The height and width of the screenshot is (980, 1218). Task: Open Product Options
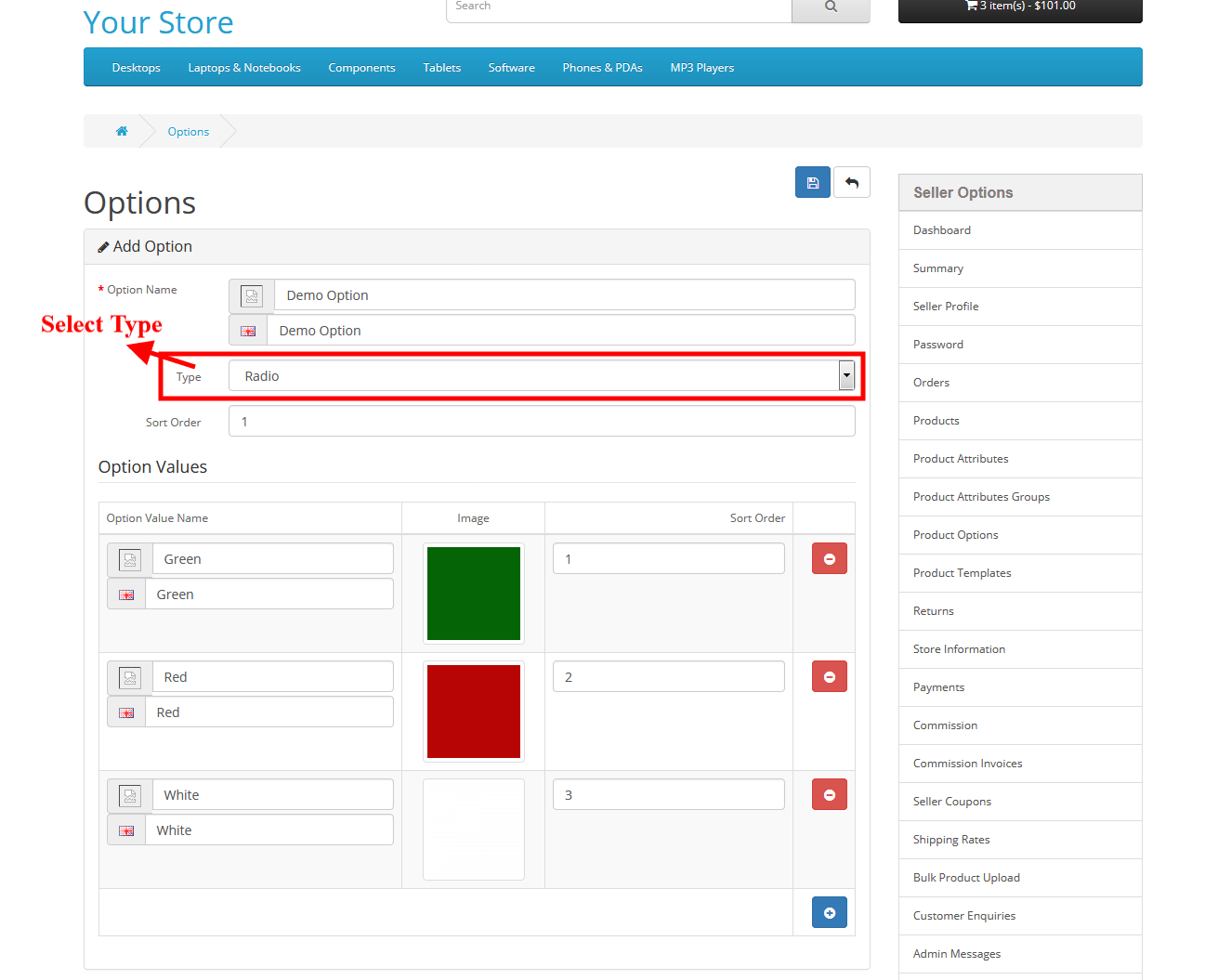click(1020, 535)
